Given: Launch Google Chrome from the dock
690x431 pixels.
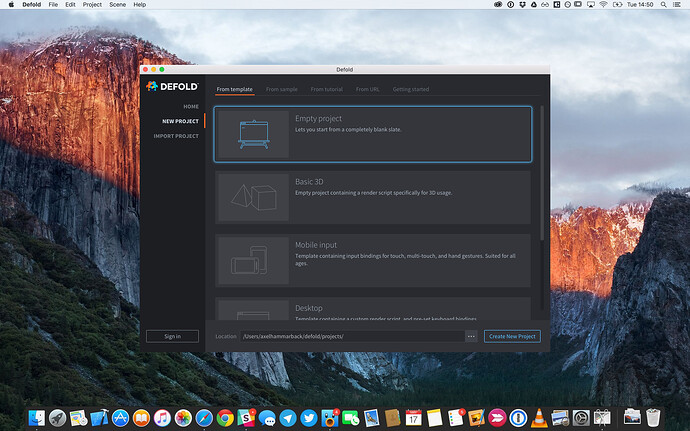Looking at the screenshot, I should 226,416.
